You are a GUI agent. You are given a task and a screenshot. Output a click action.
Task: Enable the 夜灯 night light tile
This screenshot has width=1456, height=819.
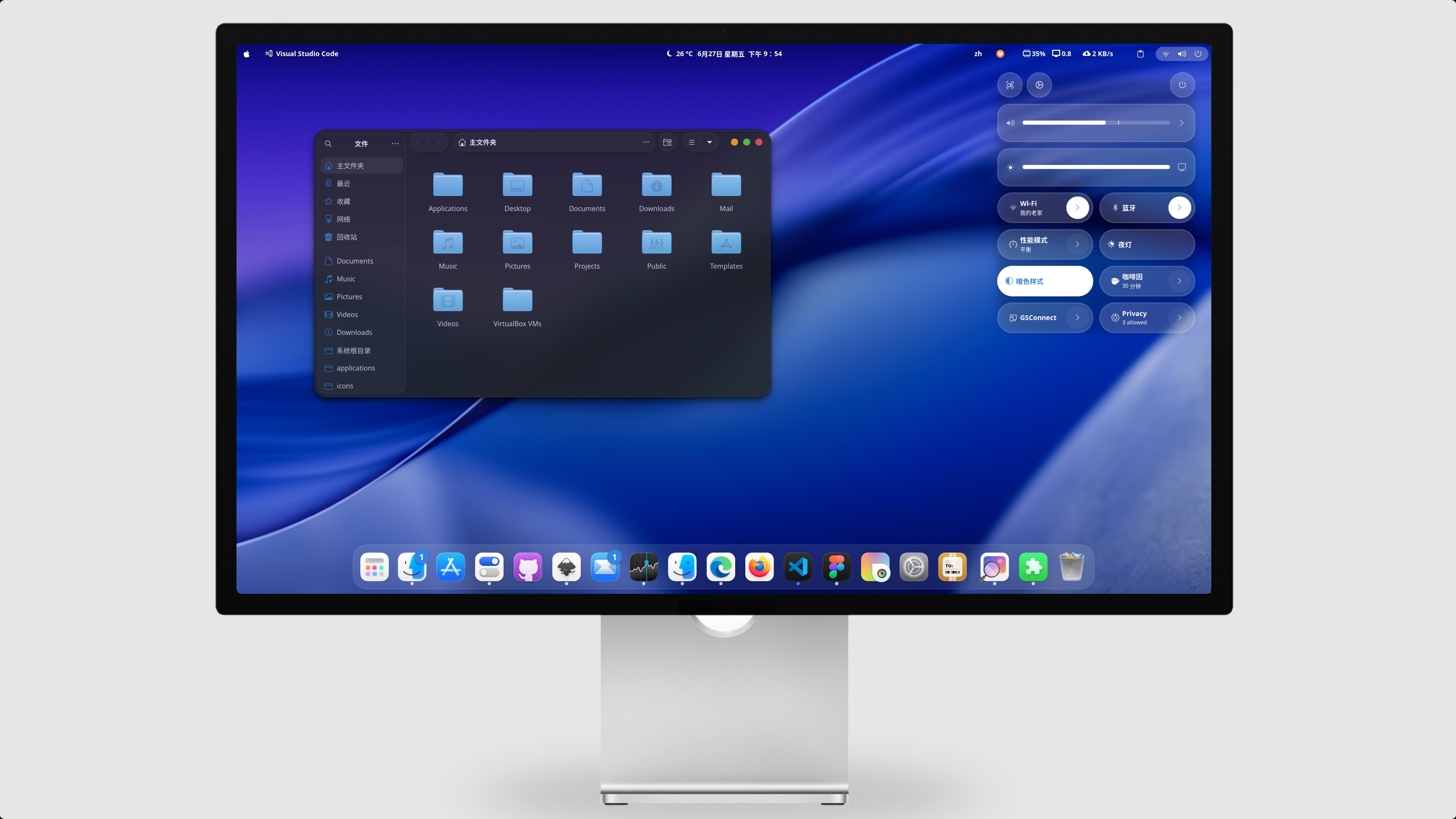coord(1147,244)
